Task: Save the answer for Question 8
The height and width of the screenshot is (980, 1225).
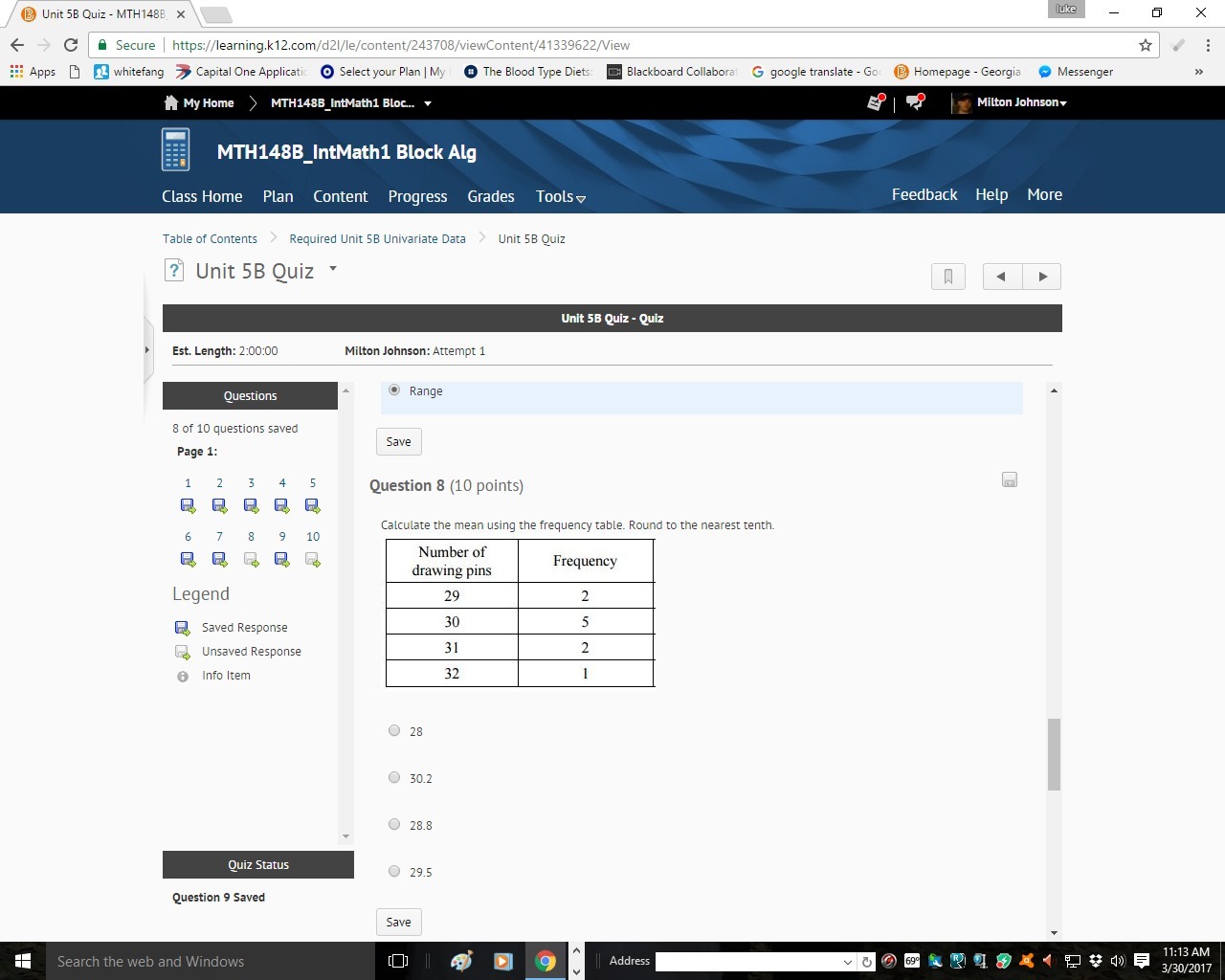Action: pyautogui.click(x=399, y=922)
